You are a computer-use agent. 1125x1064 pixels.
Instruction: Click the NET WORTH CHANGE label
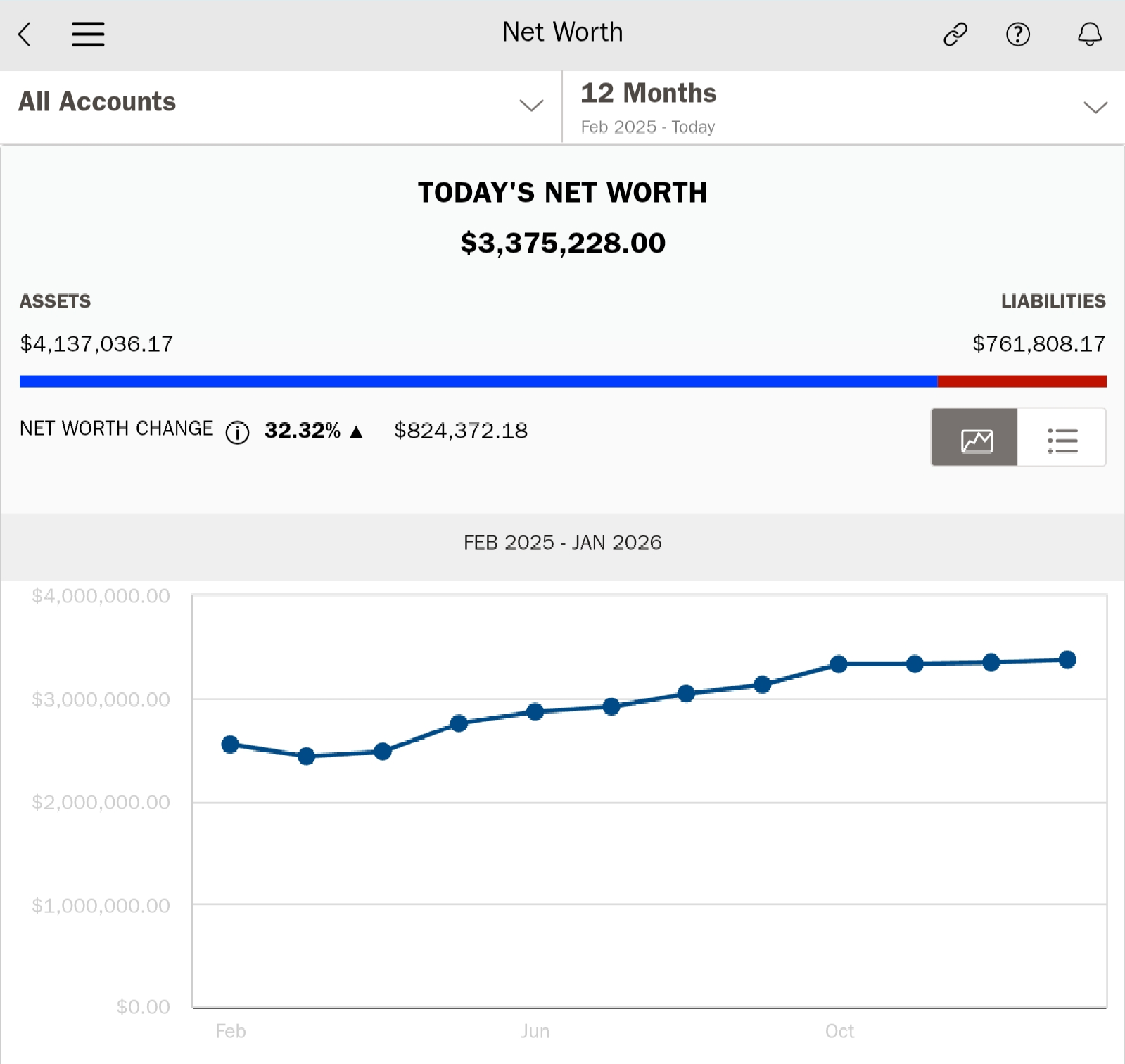click(116, 429)
